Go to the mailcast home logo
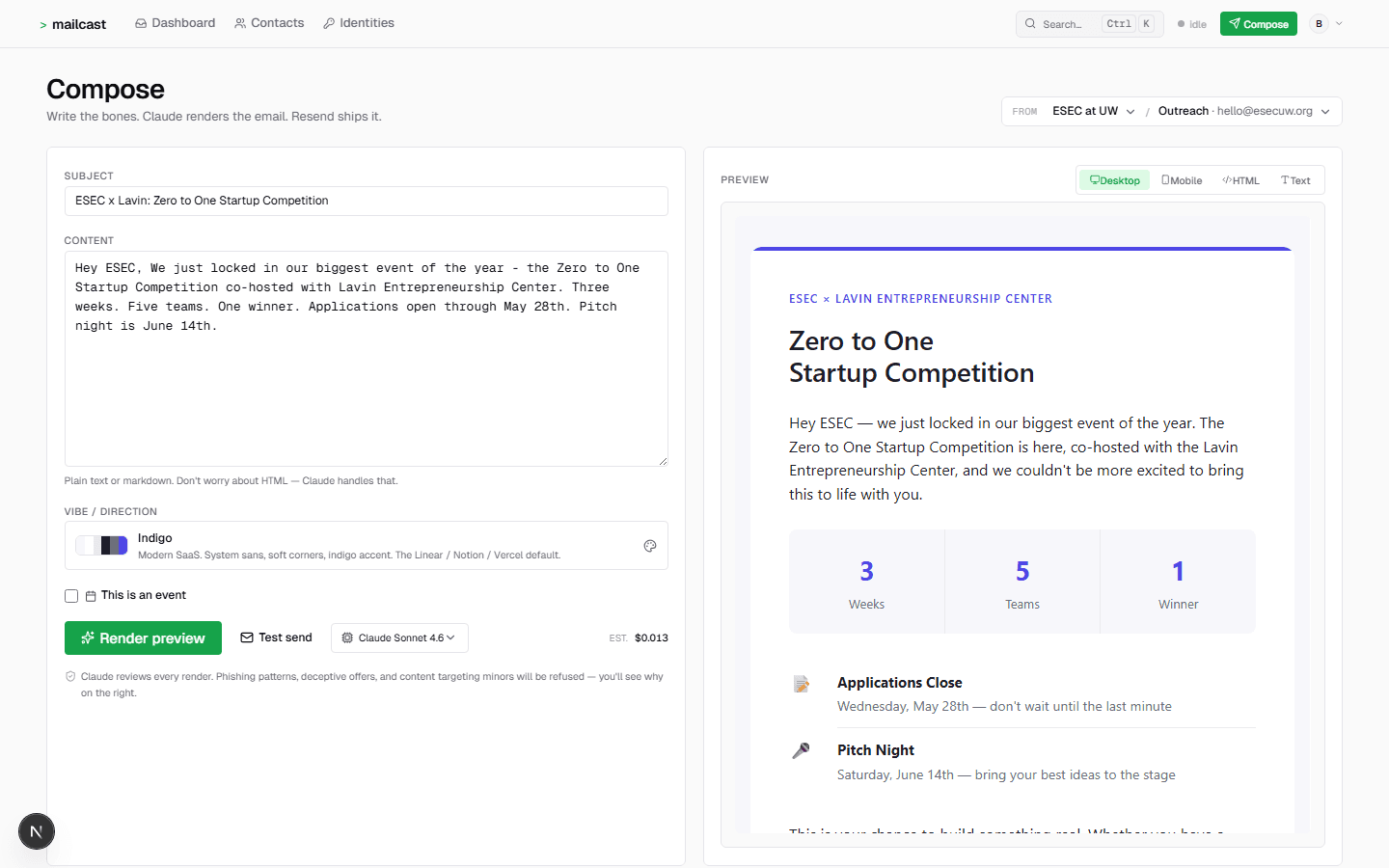 (x=73, y=24)
